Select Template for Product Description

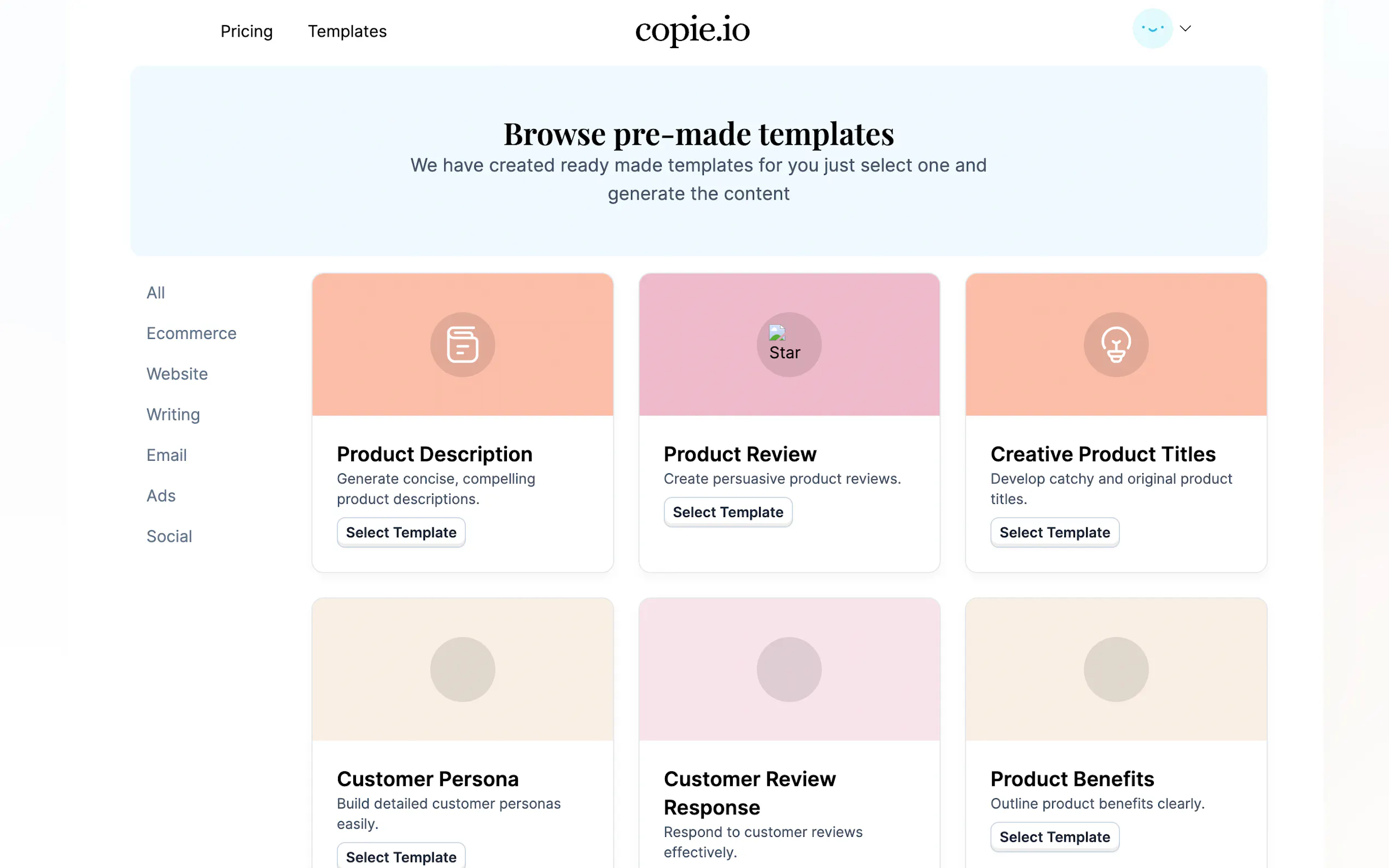[x=401, y=532]
